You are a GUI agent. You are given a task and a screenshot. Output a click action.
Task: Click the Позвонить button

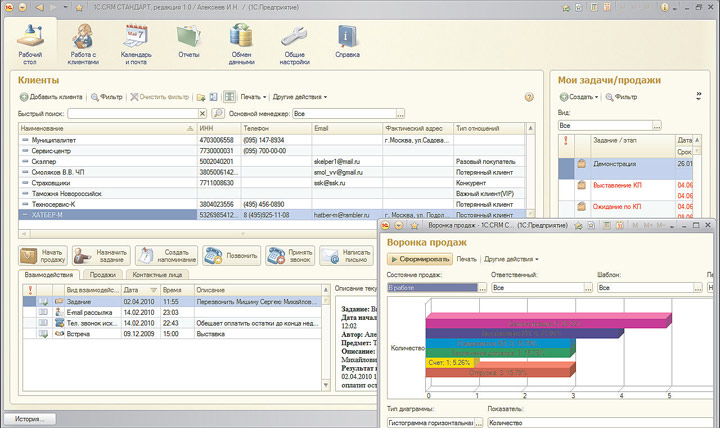[231, 256]
